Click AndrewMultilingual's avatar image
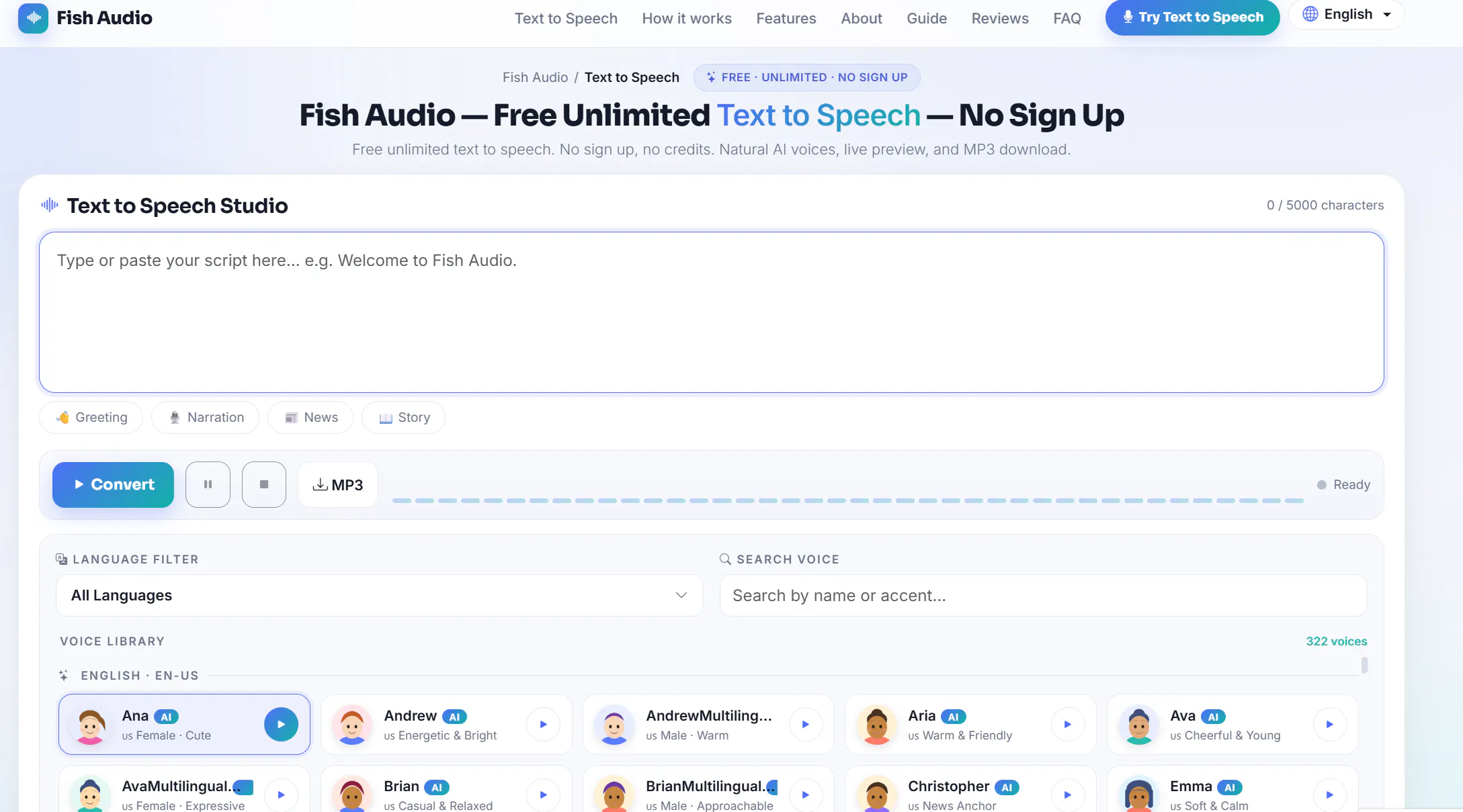The image size is (1463, 812). tap(614, 725)
